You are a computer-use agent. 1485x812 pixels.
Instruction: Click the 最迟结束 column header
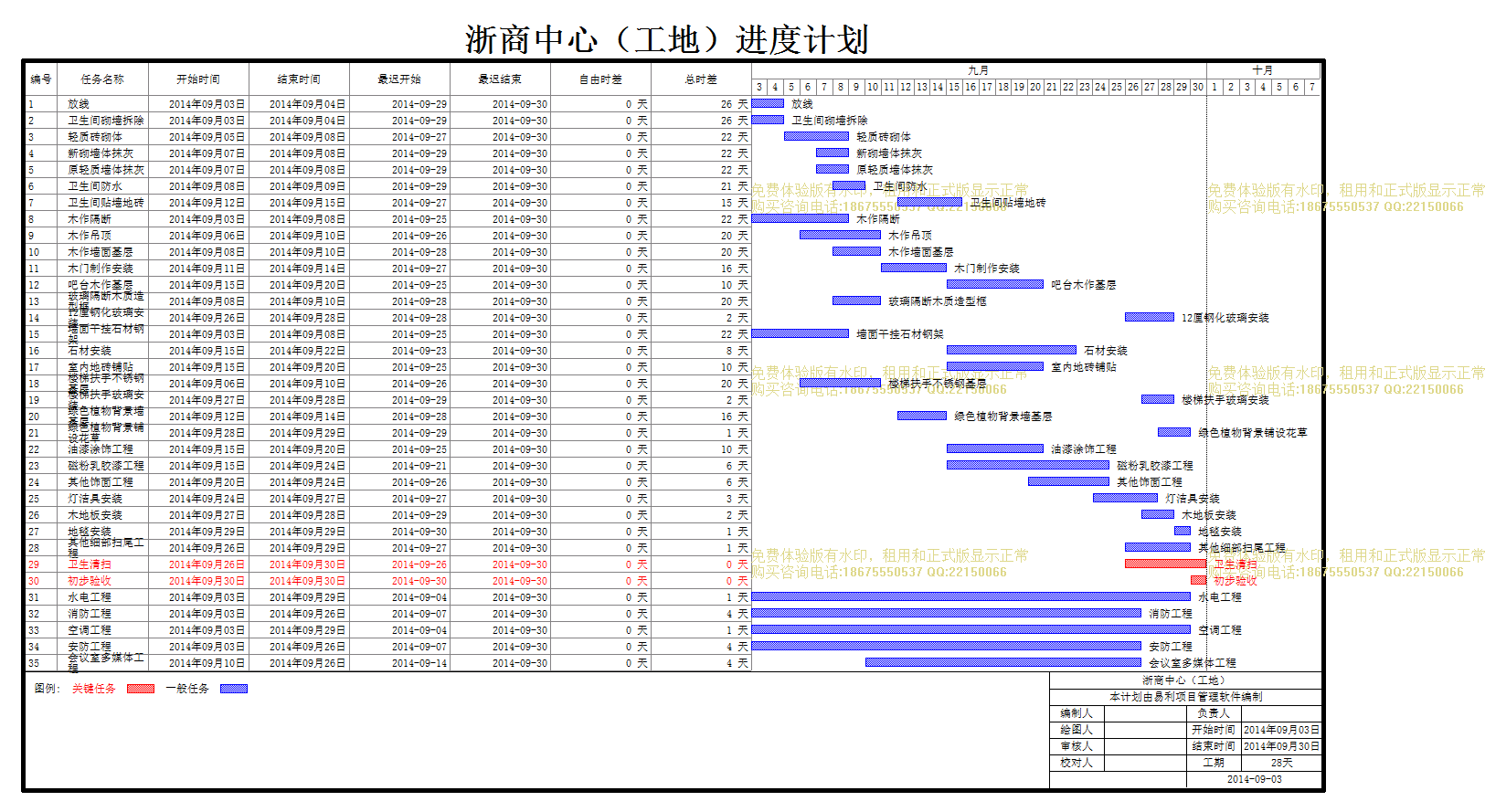[x=500, y=79]
